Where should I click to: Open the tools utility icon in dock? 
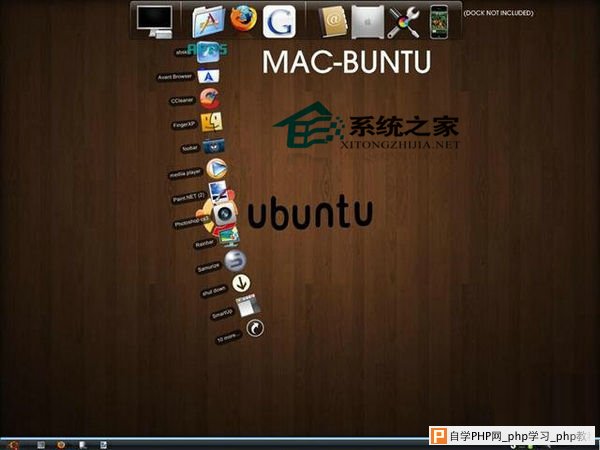point(403,20)
